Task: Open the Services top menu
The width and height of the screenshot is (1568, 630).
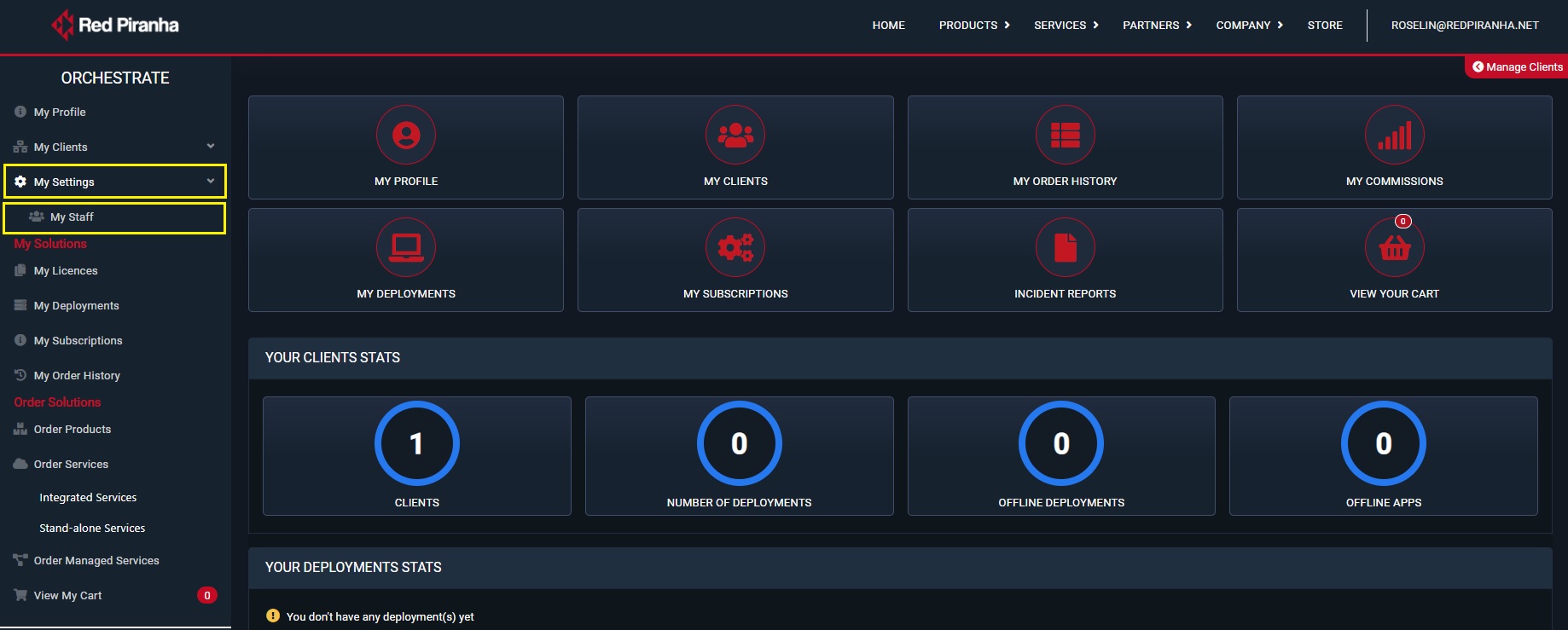Action: (x=1060, y=26)
